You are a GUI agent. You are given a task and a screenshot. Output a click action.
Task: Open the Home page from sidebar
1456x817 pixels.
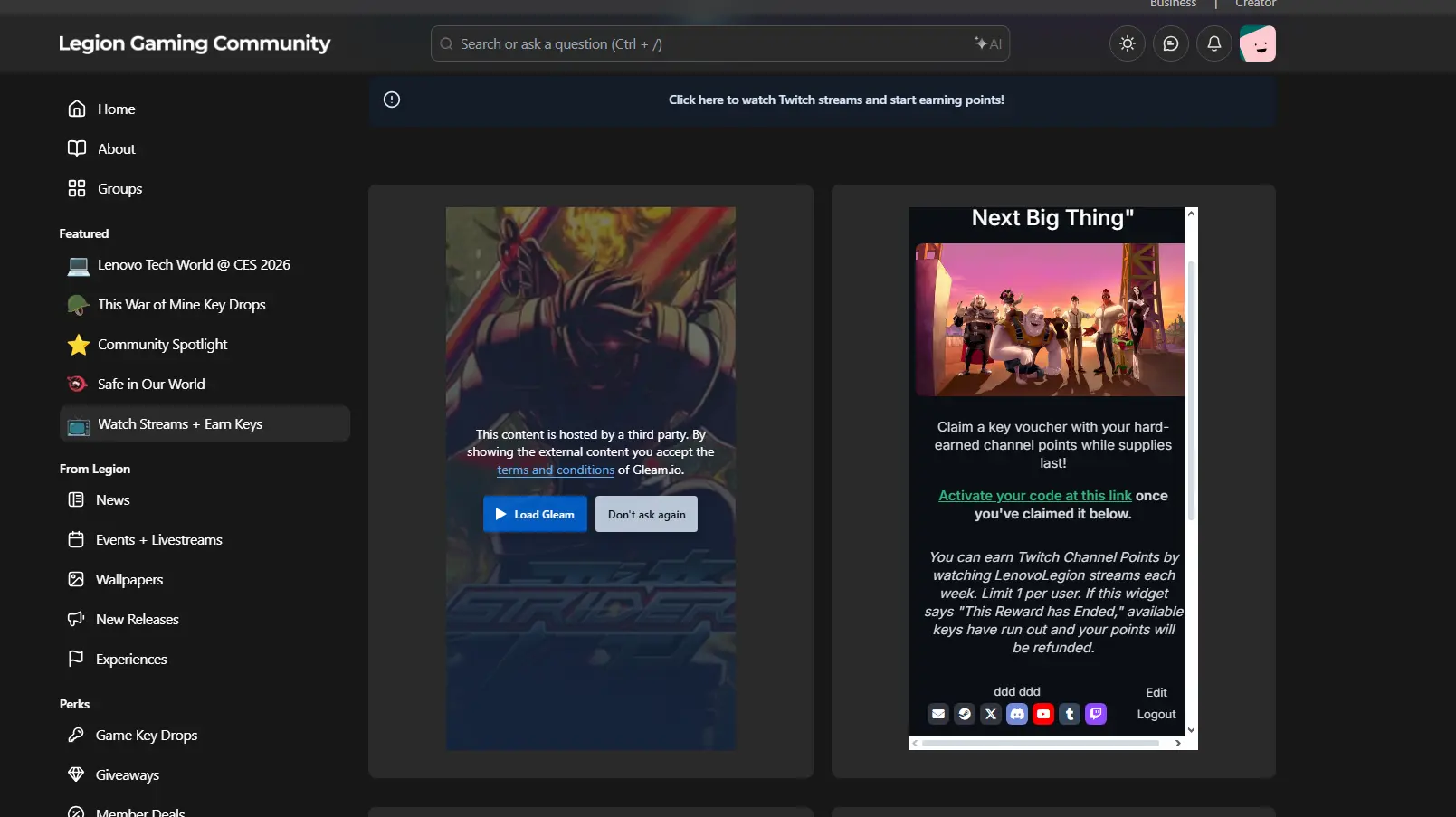pyautogui.click(x=205, y=109)
